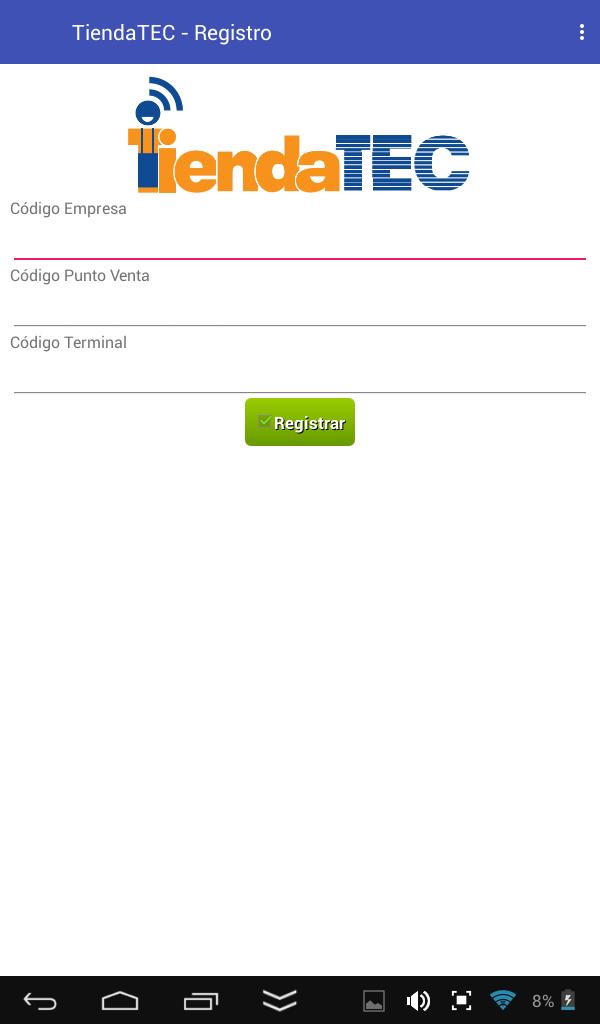Tap the battery charging icon
Image resolution: width=600 pixels, height=1024 pixels.
click(x=568, y=1000)
